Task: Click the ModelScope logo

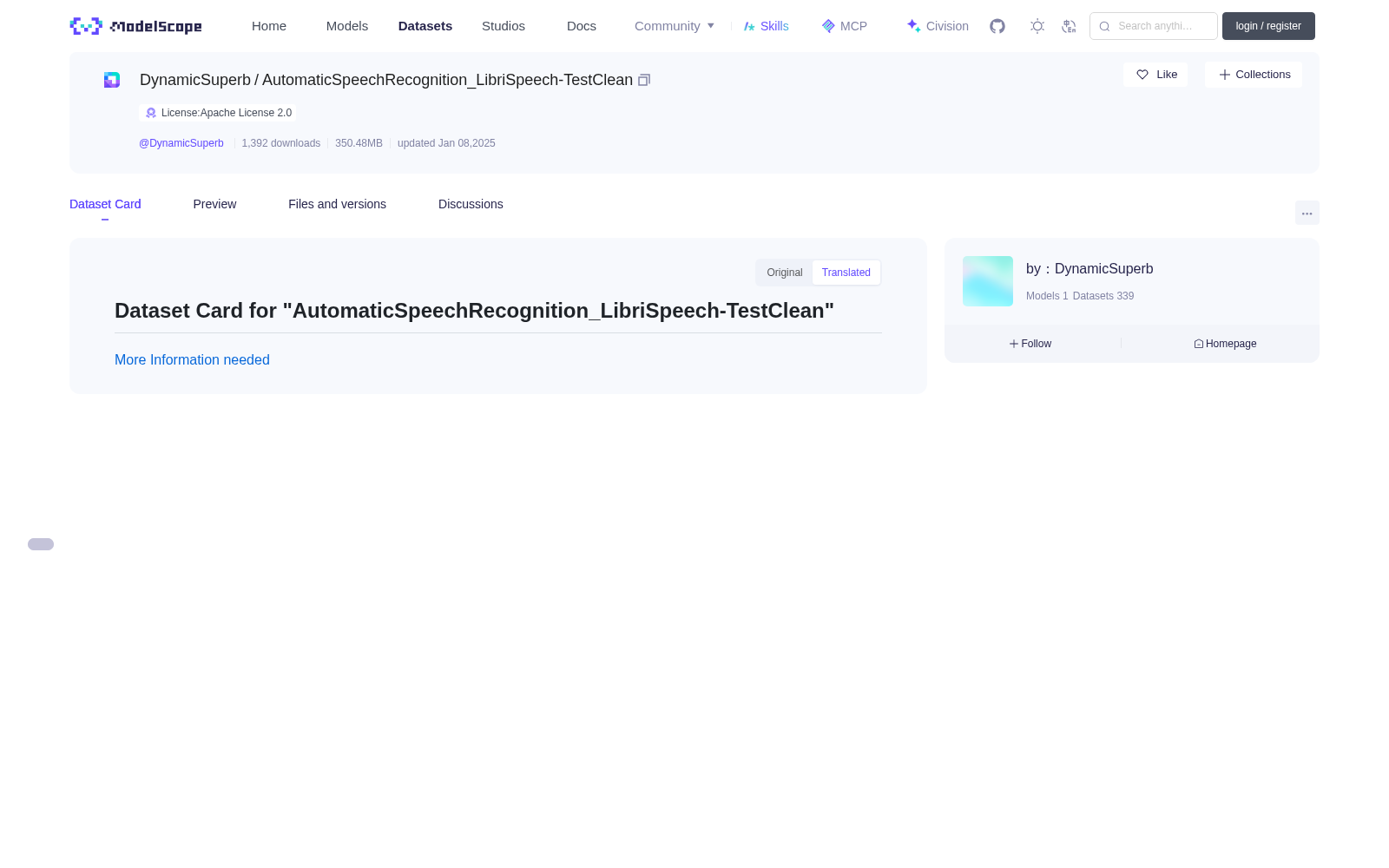Action: (x=136, y=26)
